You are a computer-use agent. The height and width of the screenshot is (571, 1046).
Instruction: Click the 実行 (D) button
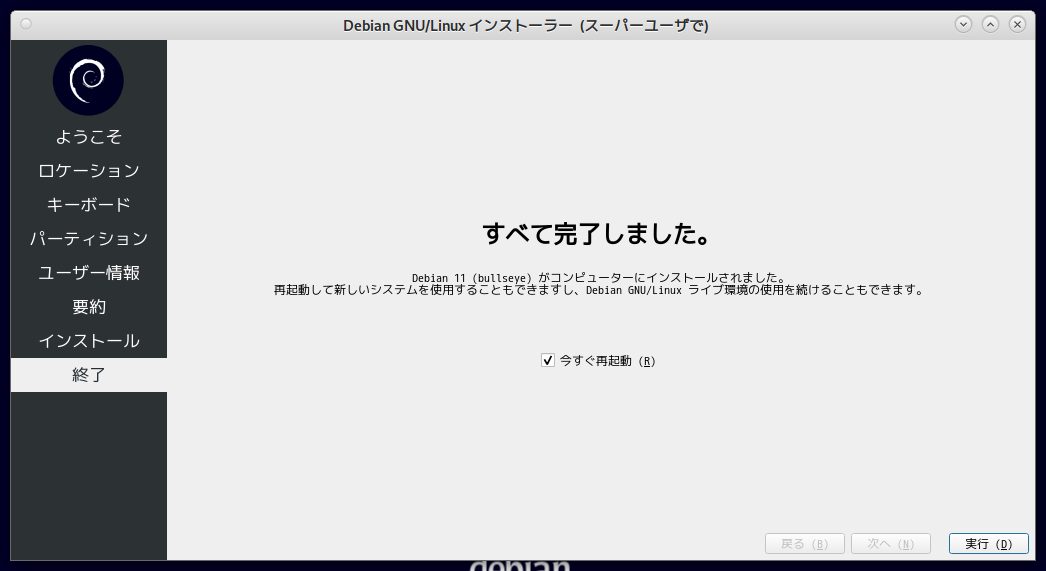point(989,544)
